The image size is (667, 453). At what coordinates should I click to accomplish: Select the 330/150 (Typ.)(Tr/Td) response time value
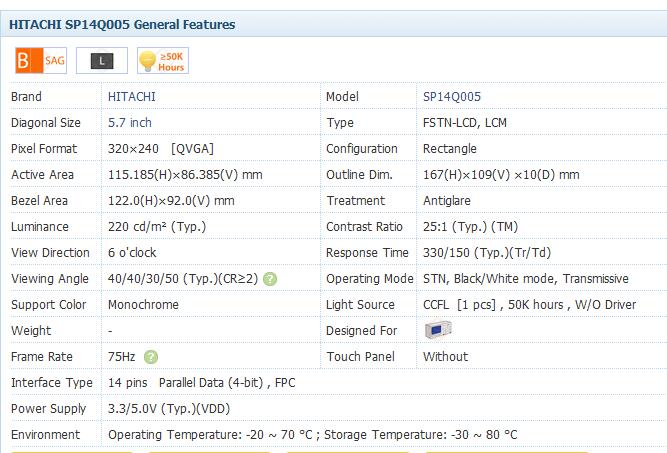(x=487, y=253)
